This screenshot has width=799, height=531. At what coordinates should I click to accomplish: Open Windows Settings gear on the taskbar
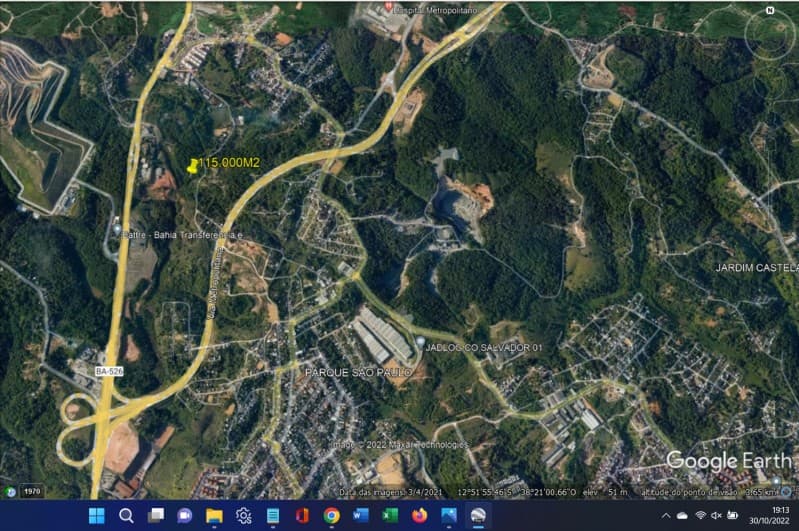tap(243, 516)
